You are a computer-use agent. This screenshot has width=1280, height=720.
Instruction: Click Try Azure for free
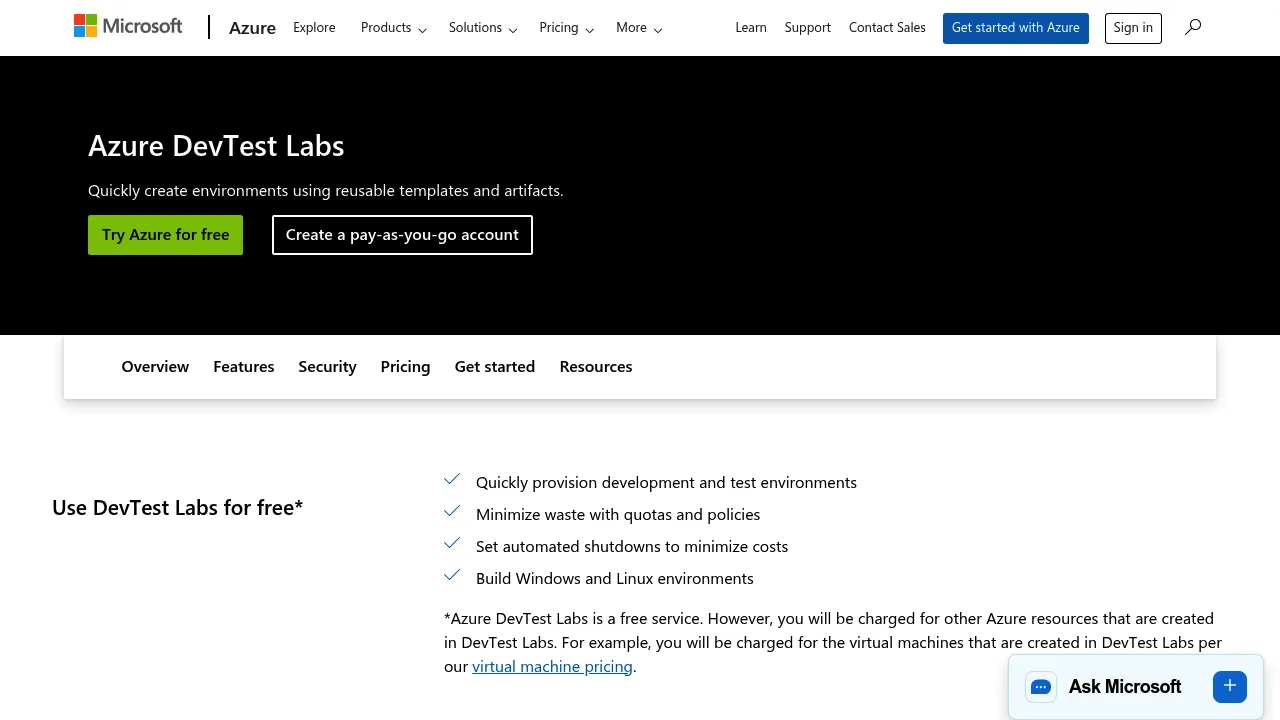point(166,235)
